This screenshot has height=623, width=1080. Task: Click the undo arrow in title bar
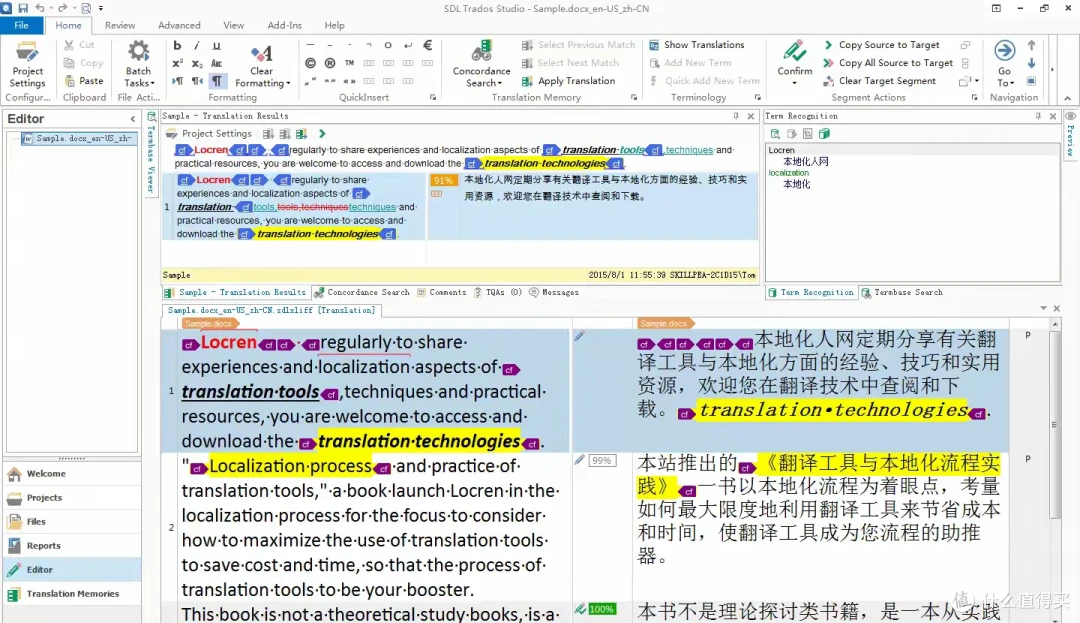(39, 8)
